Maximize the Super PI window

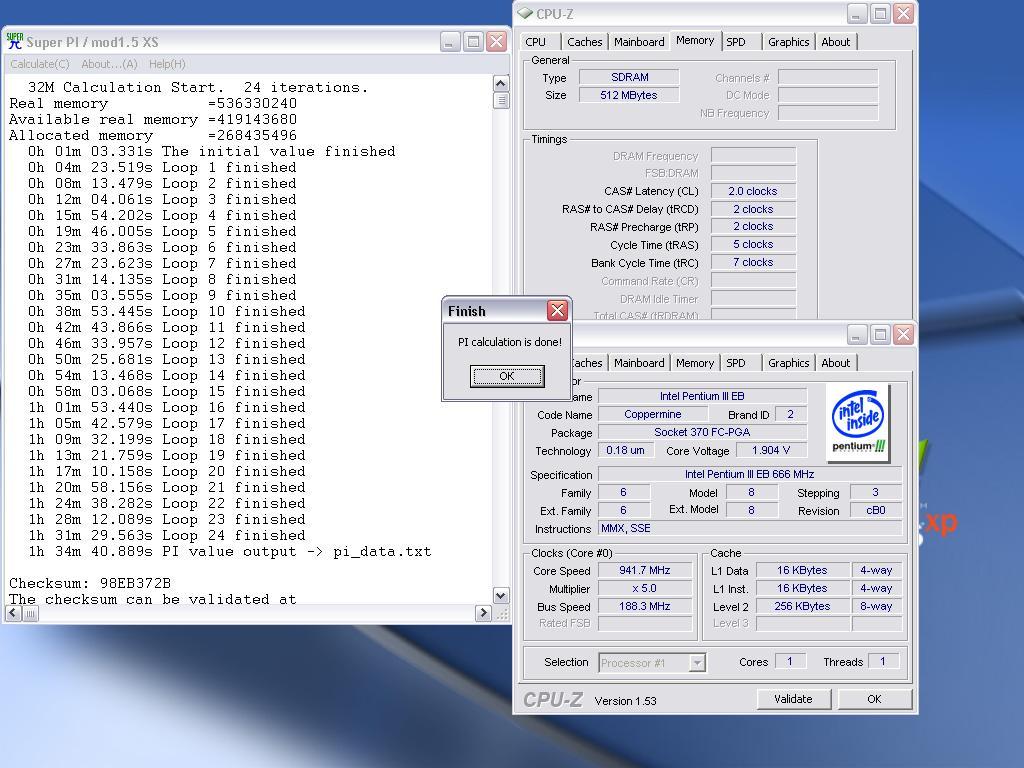(x=473, y=42)
